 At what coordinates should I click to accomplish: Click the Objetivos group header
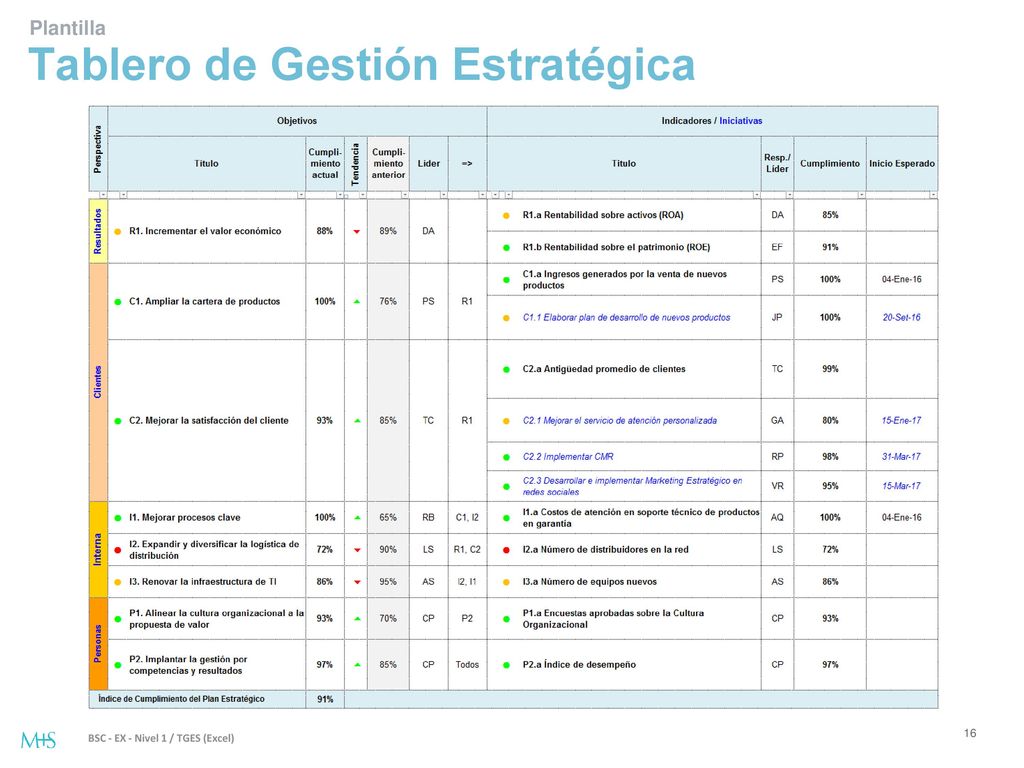point(297,121)
